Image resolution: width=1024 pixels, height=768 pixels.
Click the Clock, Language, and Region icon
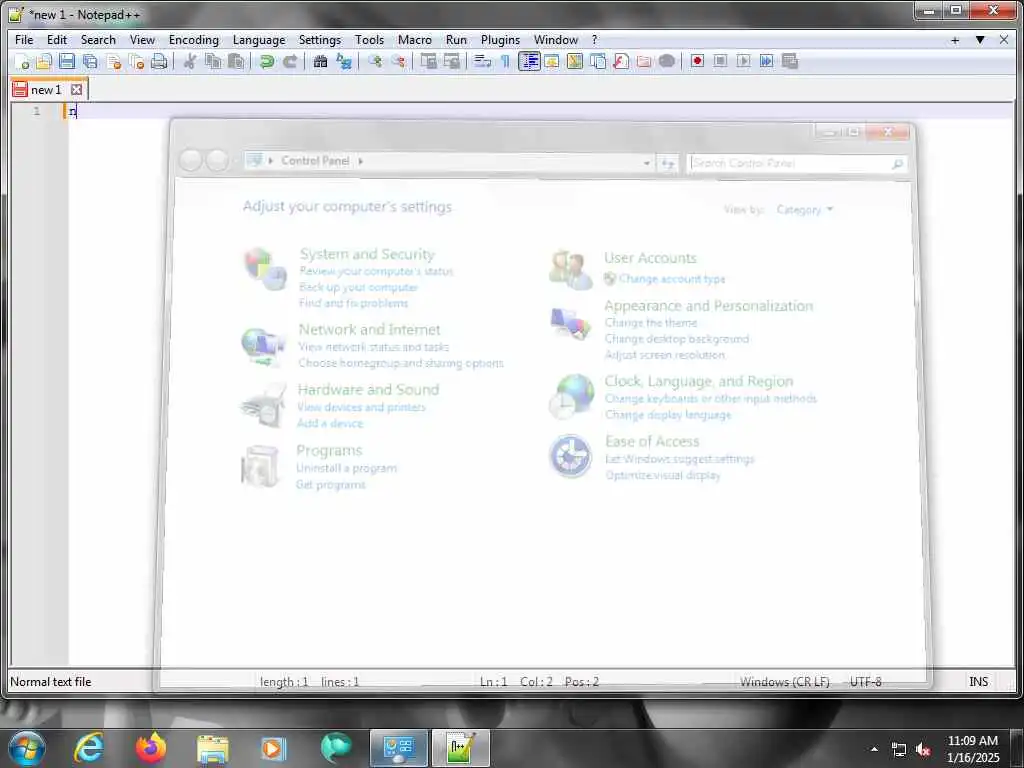point(571,396)
